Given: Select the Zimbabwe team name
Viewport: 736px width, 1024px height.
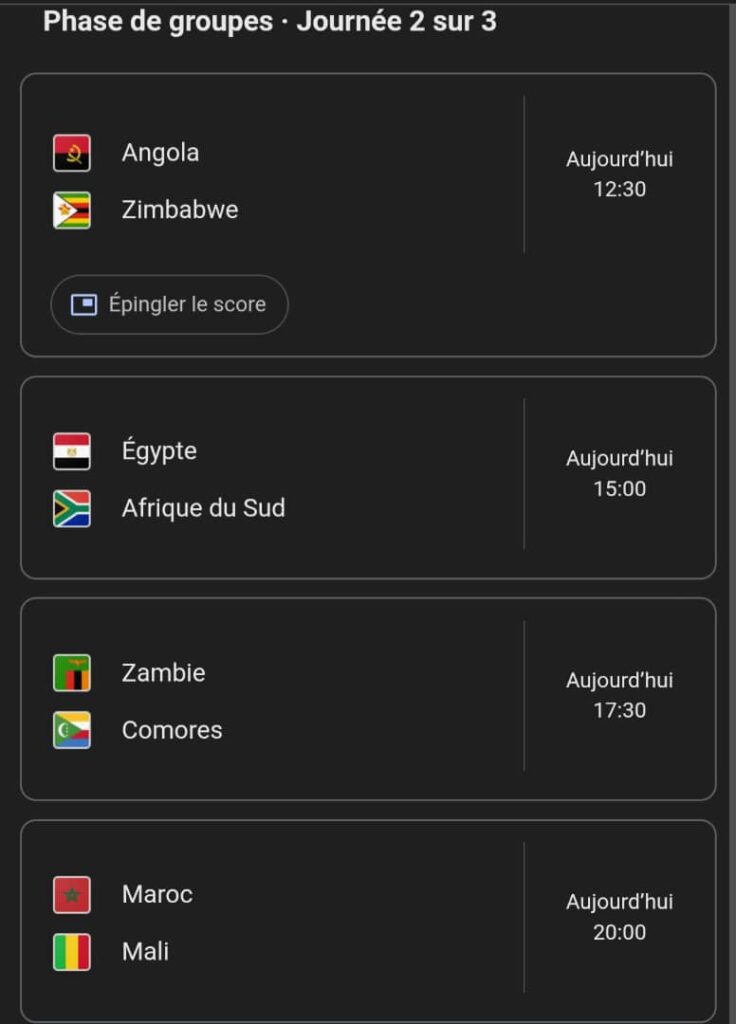Looking at the screenshot, I should pyautogui.click(x=180, y=210).
